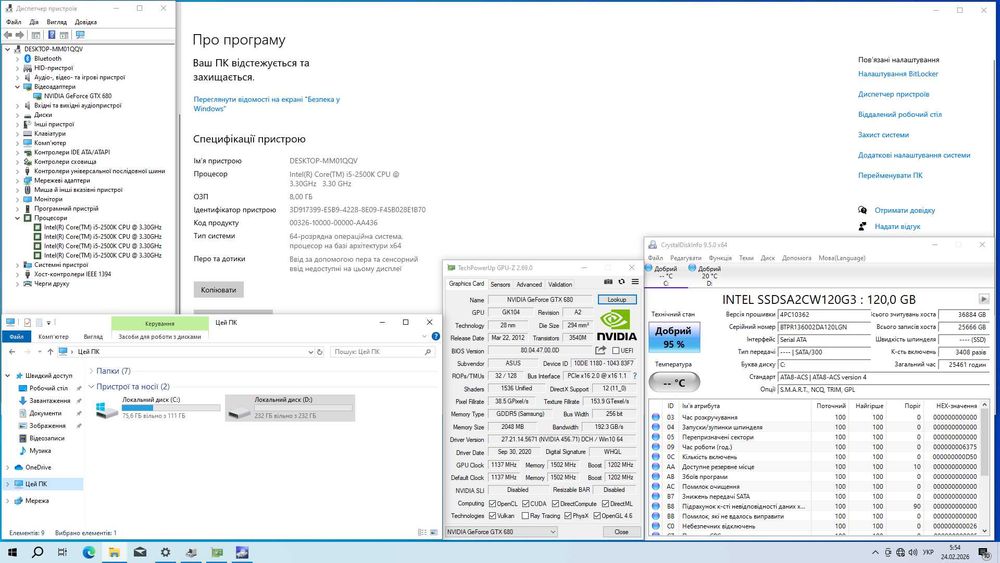
Task: Collapse Відеоадаптери node in Device Manager
Action: click(x=18, y=87)
